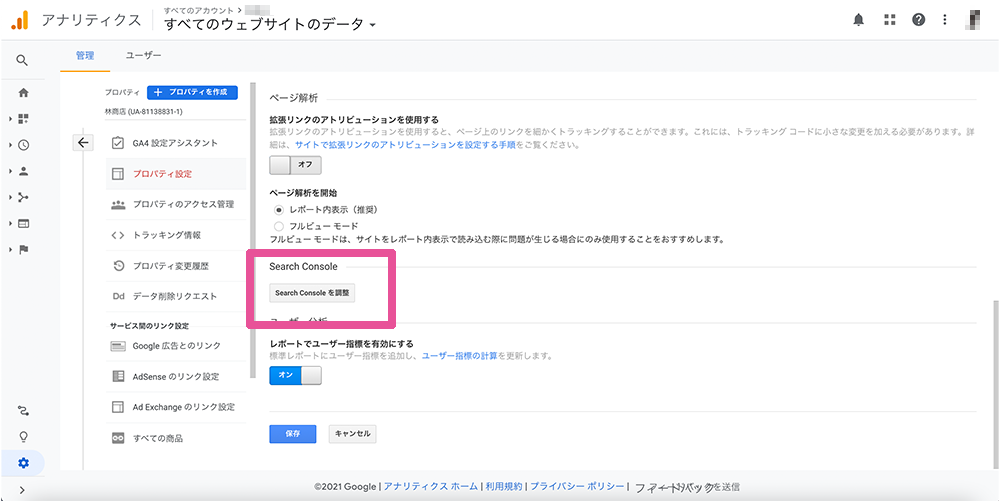Click the people icon for プロパティのアクセス管理
The width and height of the screenshot is (1000, 501).
click(117, 205)
